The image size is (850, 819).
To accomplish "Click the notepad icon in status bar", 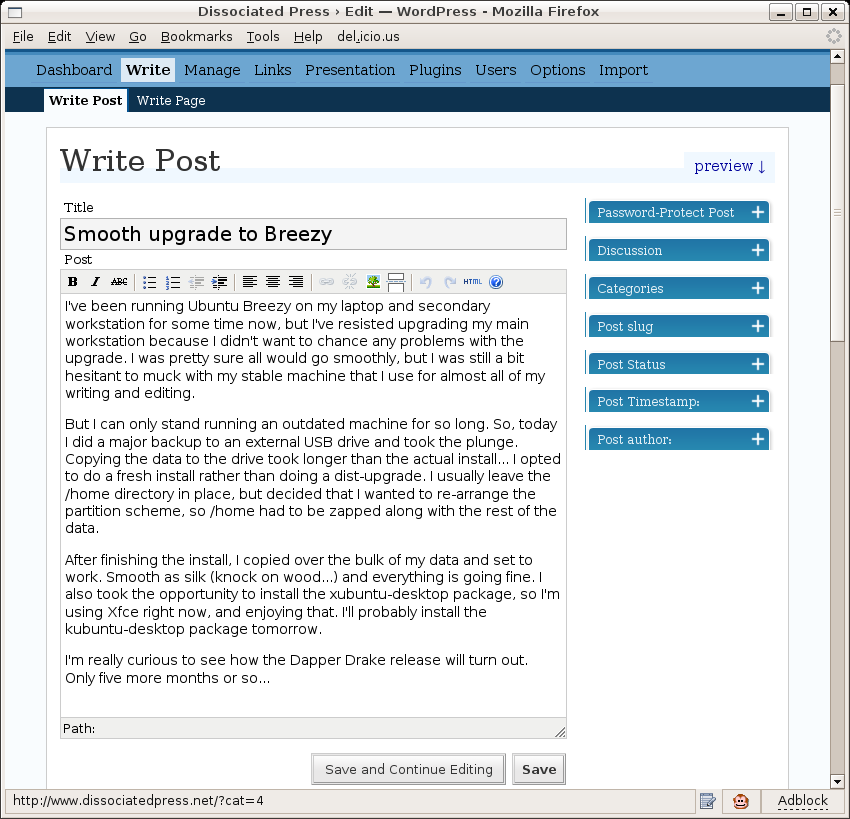I will point(707,801).
